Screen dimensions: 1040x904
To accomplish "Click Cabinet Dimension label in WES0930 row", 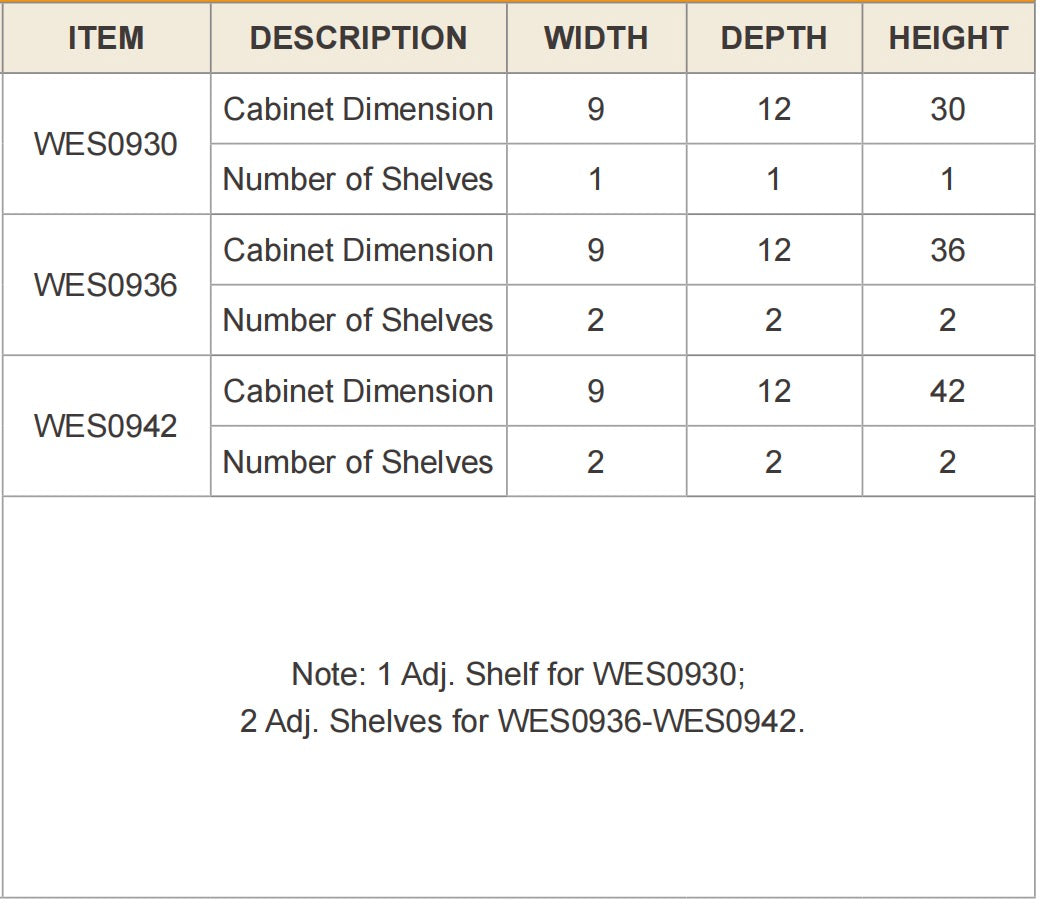I will pyautogui.click(x=358, y=109).
